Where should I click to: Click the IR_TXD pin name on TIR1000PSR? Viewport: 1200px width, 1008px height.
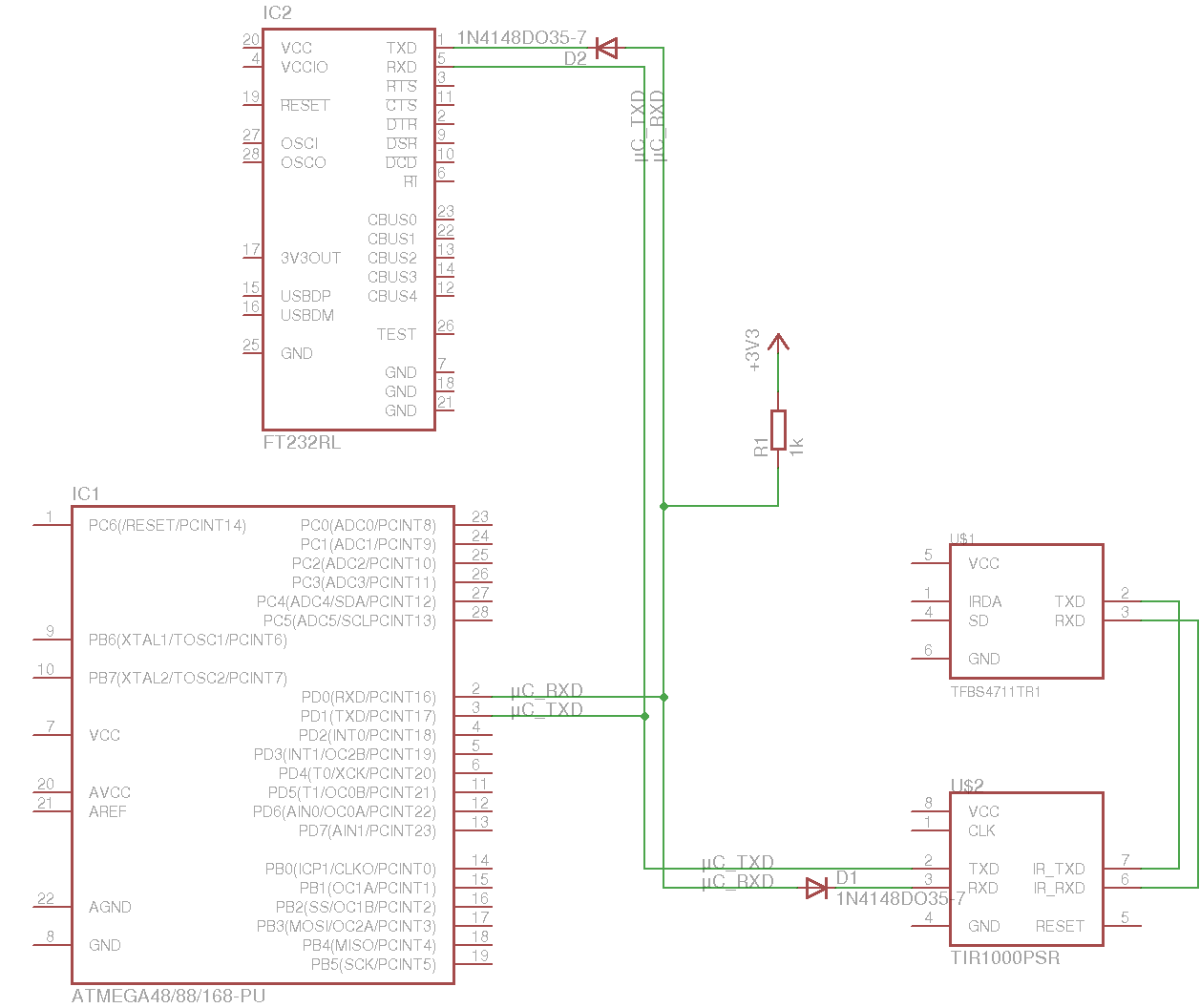click(1059, 869)
